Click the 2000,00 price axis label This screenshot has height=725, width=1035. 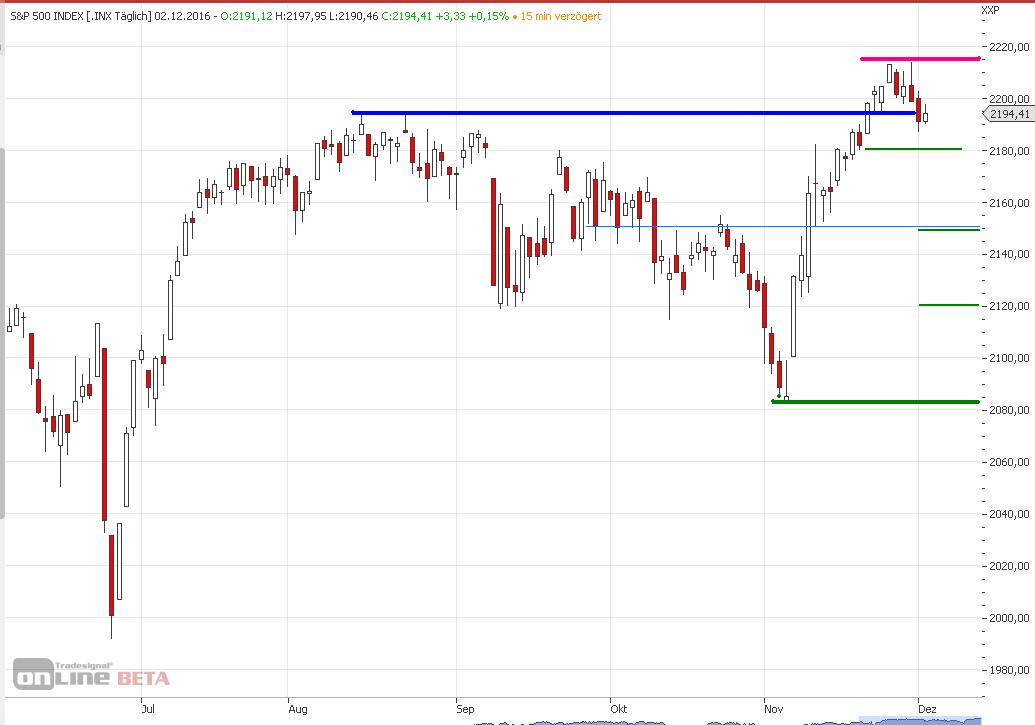pyautogui.click(x=1009, y=618)
